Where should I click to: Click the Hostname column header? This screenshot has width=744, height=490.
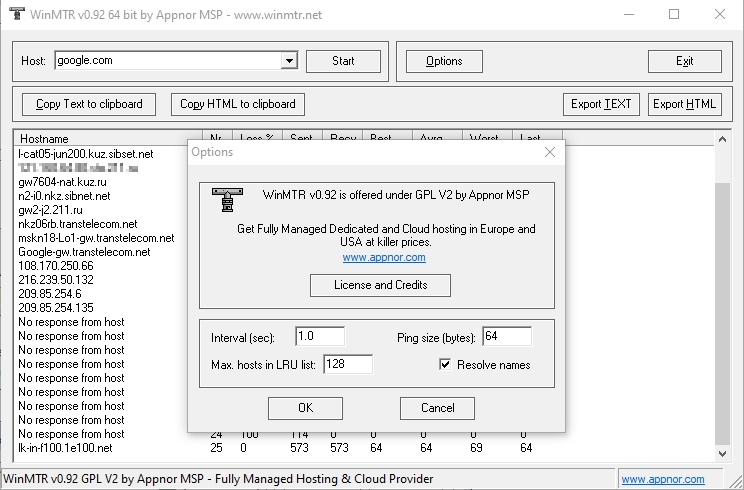108,139
